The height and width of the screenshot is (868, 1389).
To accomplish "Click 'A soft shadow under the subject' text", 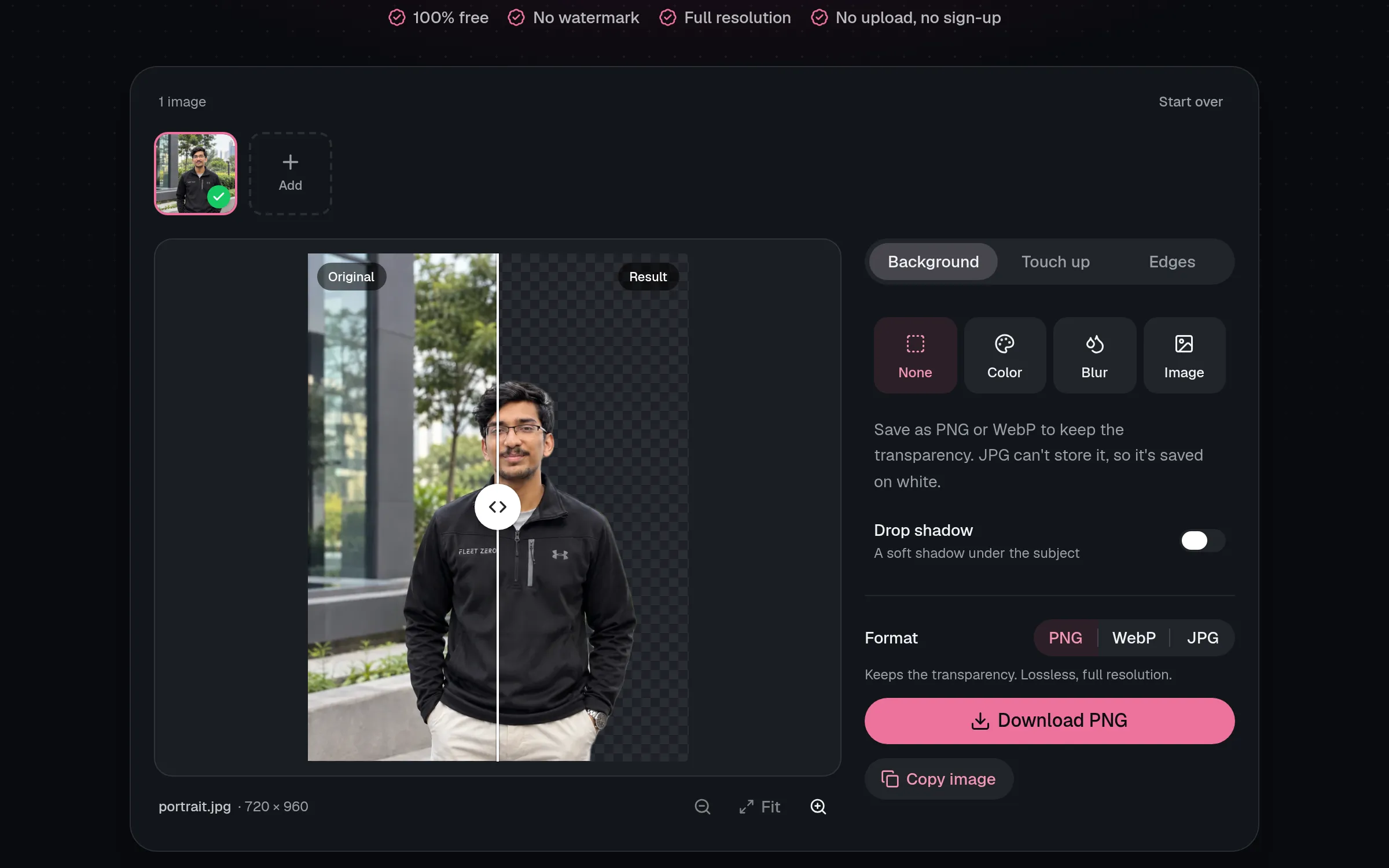I will 976,553.
